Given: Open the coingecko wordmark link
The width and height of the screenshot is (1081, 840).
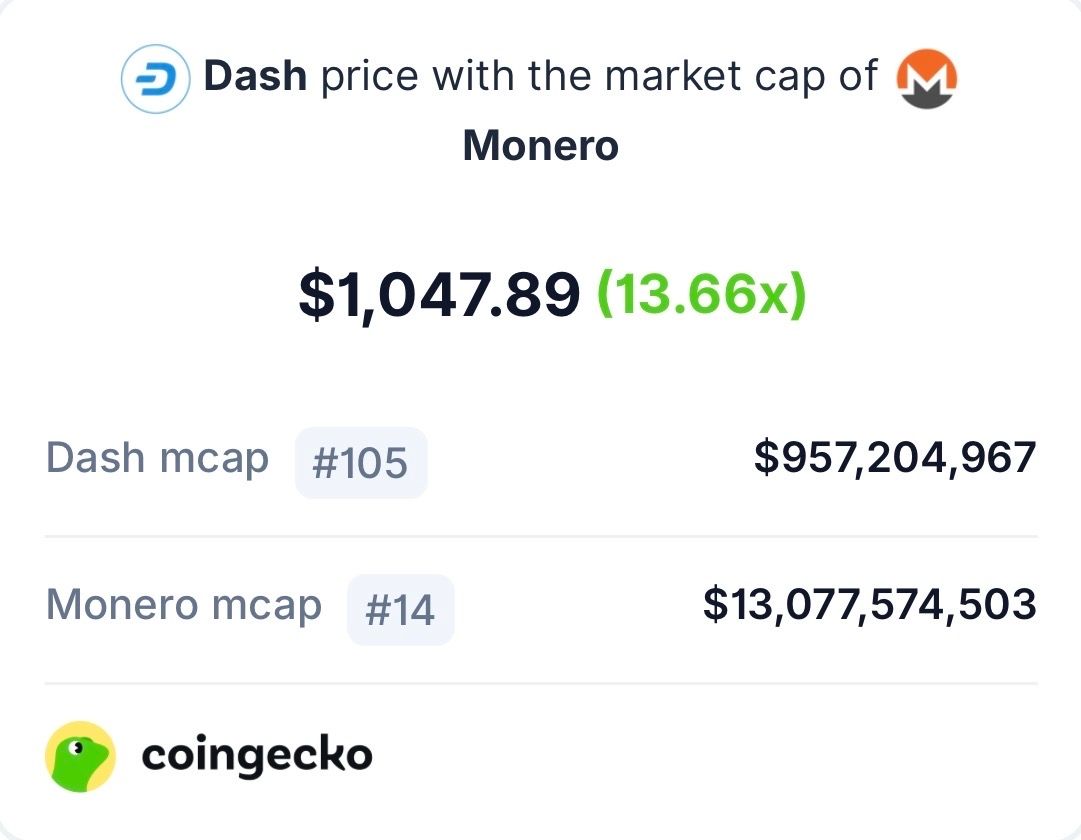Looking at the screenshot, I should click(x=257, y=756).
